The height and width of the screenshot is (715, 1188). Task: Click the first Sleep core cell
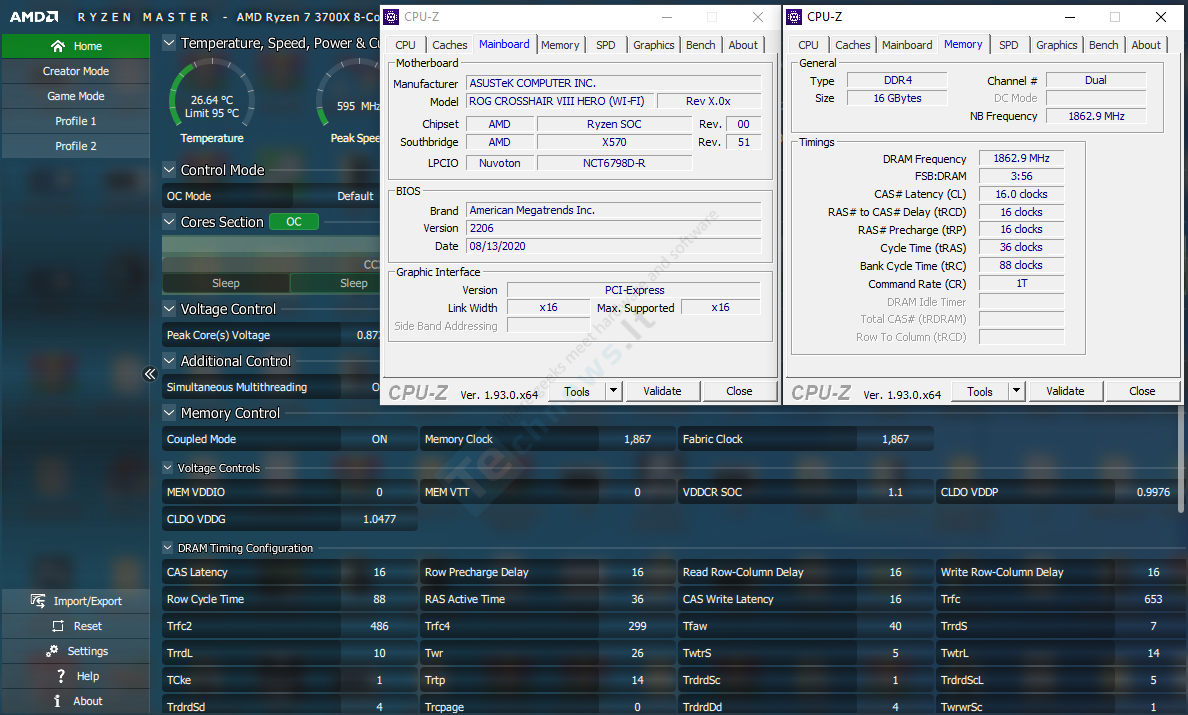coord(226,283)
